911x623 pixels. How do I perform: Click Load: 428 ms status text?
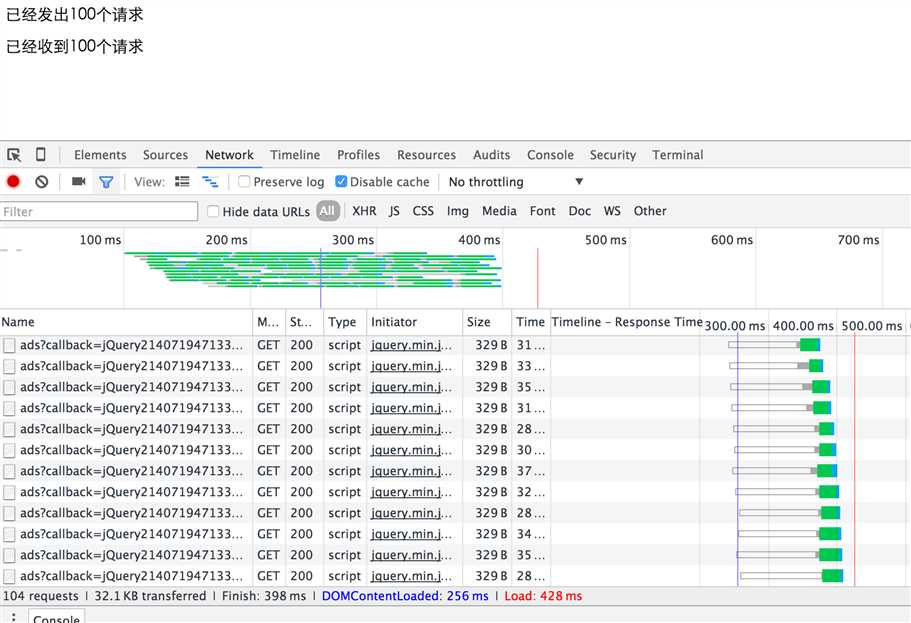pos(543,596)
